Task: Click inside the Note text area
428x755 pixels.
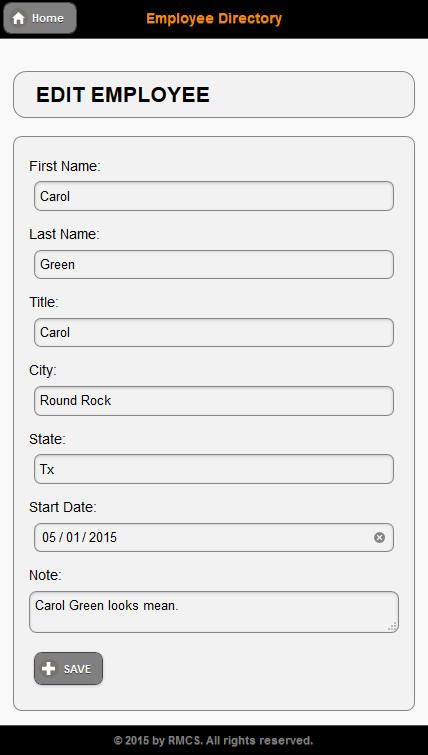Action: point(214,612)
